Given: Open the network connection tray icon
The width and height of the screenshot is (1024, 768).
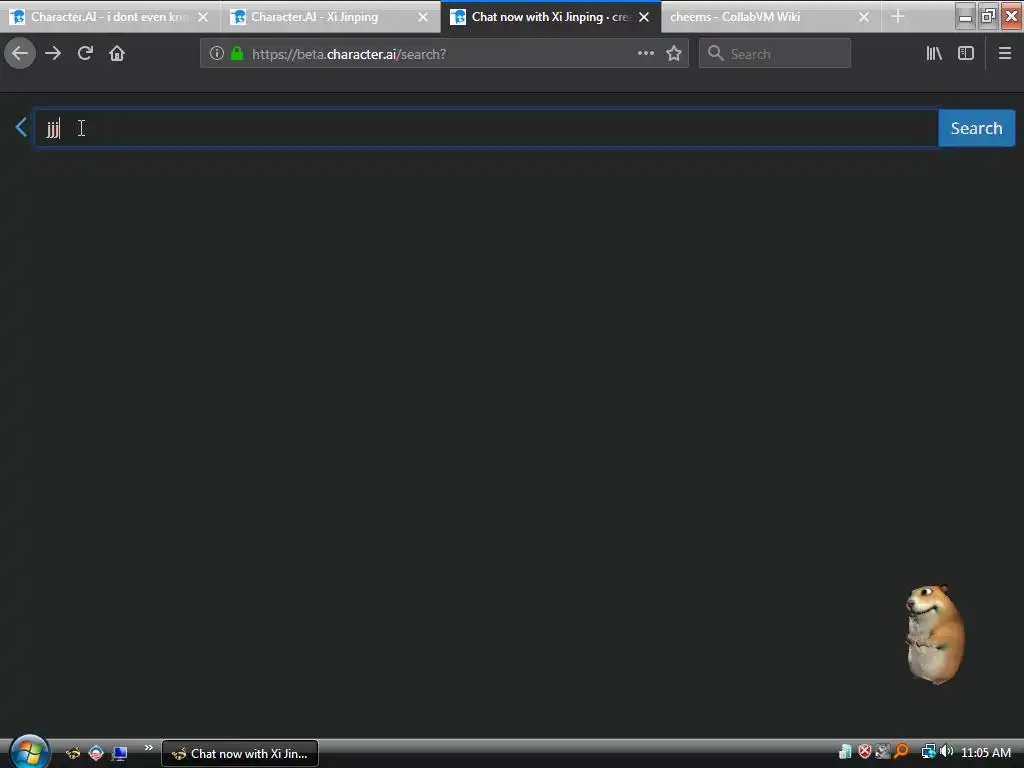Looking at the screenshot, I should pos(927,752).
